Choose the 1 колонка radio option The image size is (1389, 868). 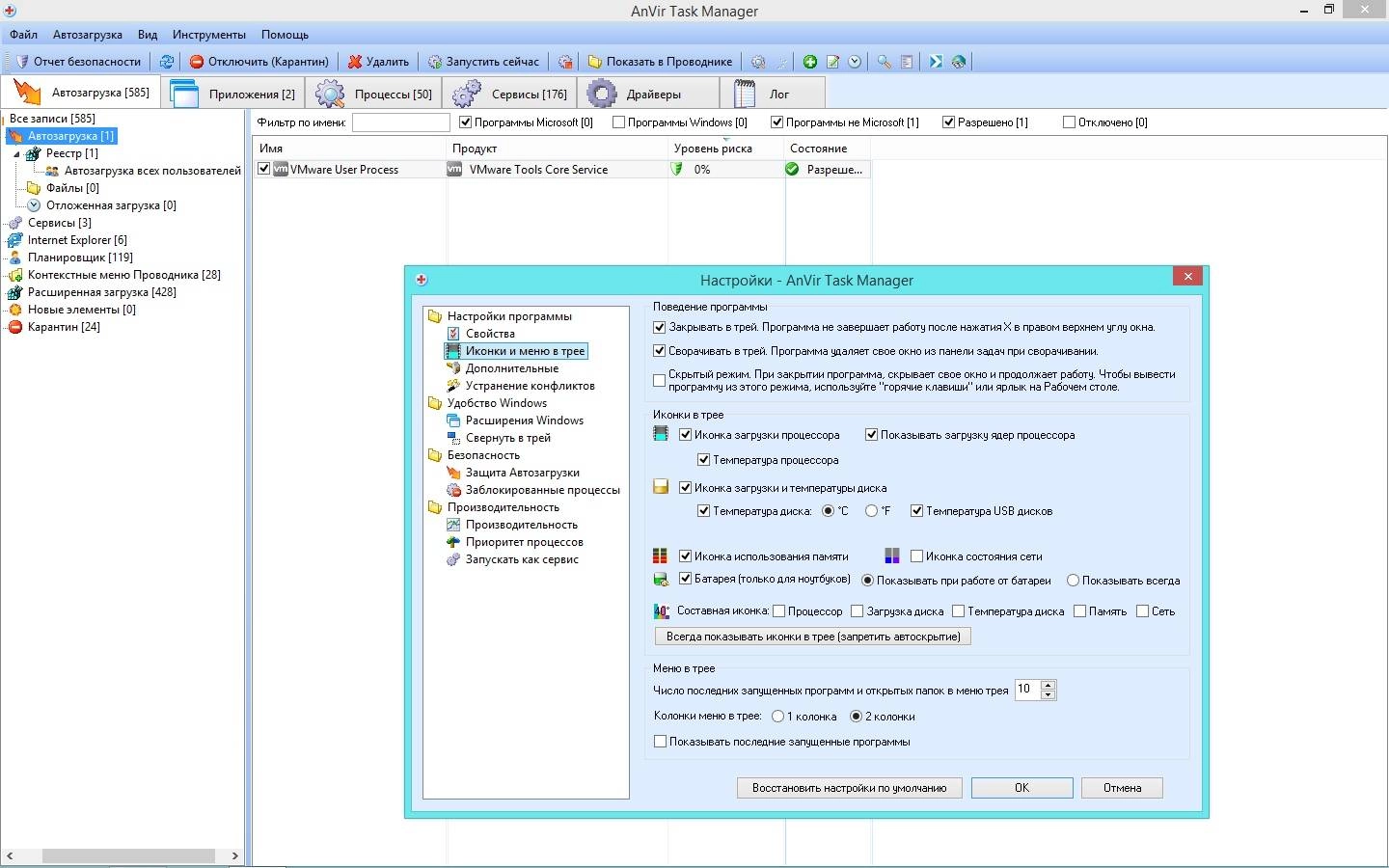(x=777, y=717)
